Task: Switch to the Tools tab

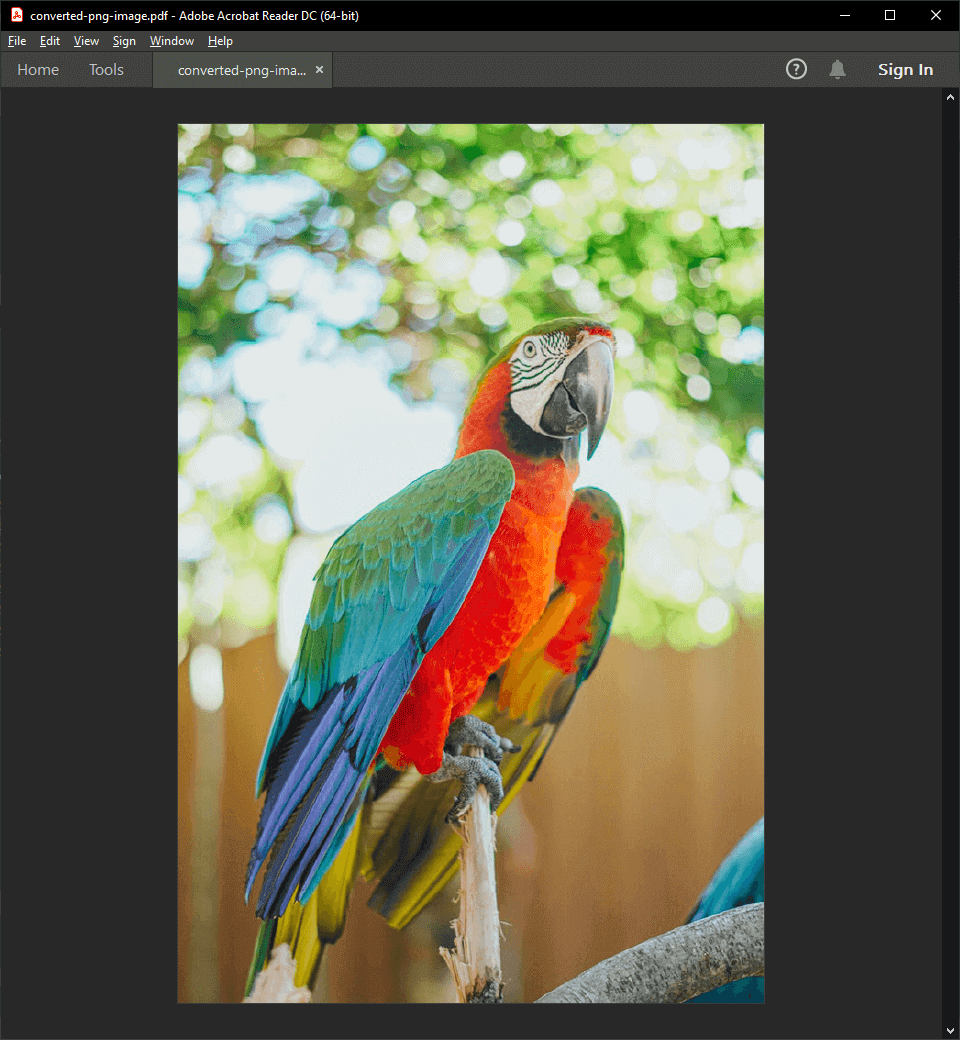Action: click(106, 69)
